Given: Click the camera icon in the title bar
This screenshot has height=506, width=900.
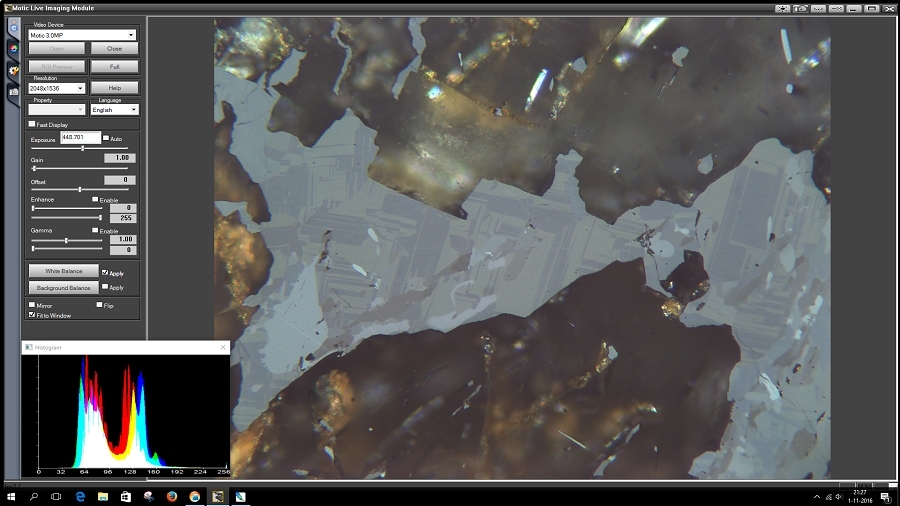Looking at the screenshot, I should click(801, 8).
